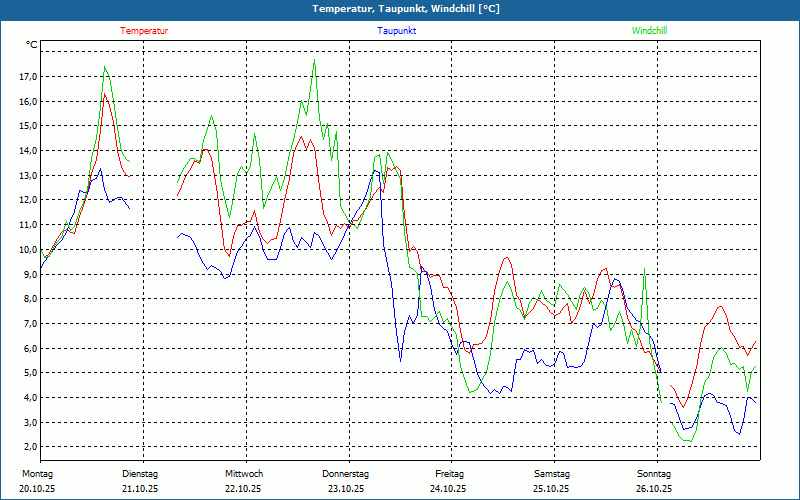This screenshot has height=500, width=800.
Task: Click the 14,0 value on the y-axis
Action: 27,151
